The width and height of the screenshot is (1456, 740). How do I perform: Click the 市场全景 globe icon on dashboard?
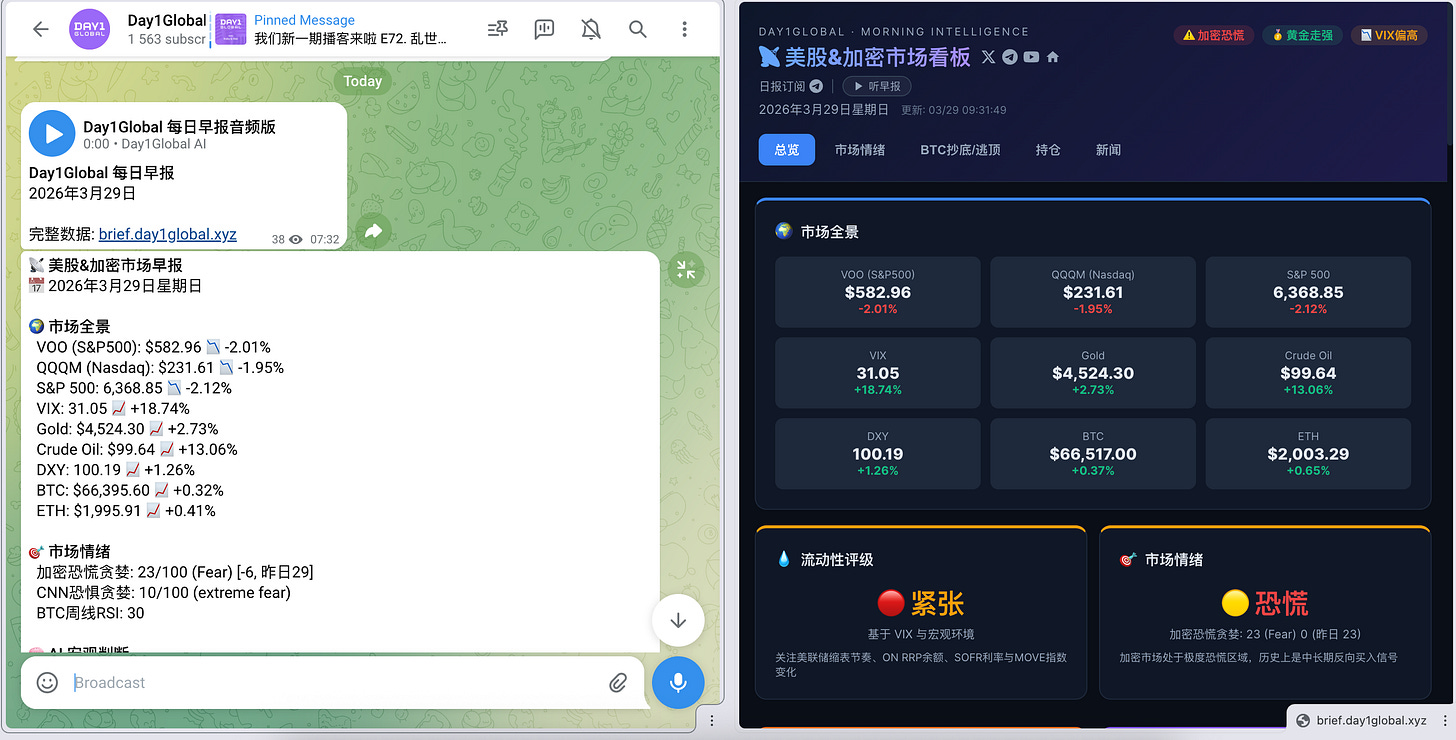tap(784, 231)
